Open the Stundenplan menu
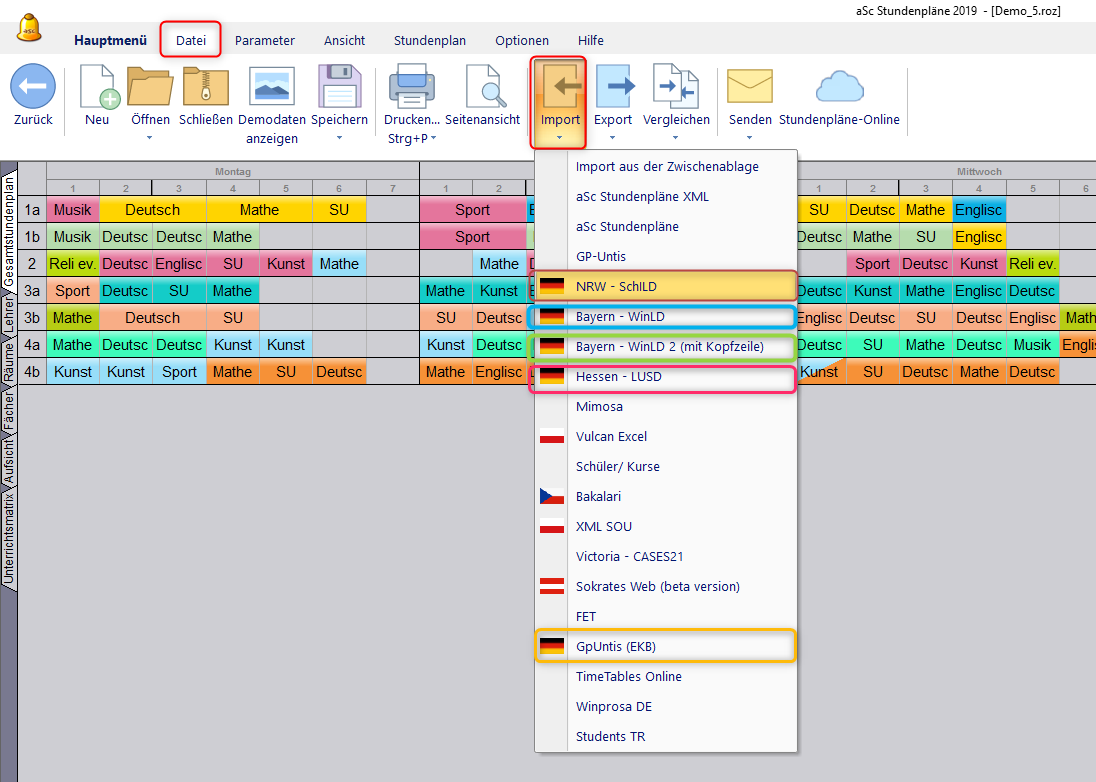1096x782 pixels. (x=430, y=41)
